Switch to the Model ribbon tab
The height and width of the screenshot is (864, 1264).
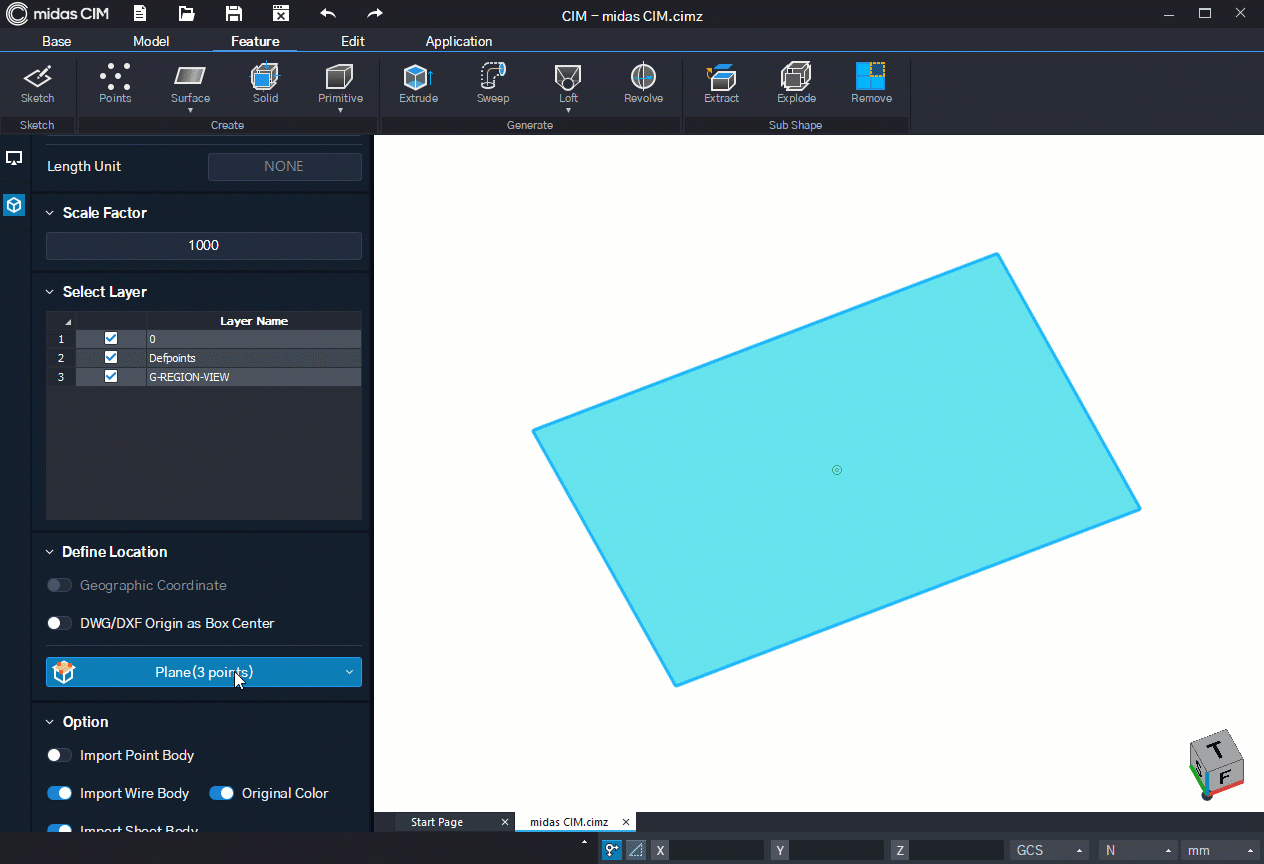point(151,41)
